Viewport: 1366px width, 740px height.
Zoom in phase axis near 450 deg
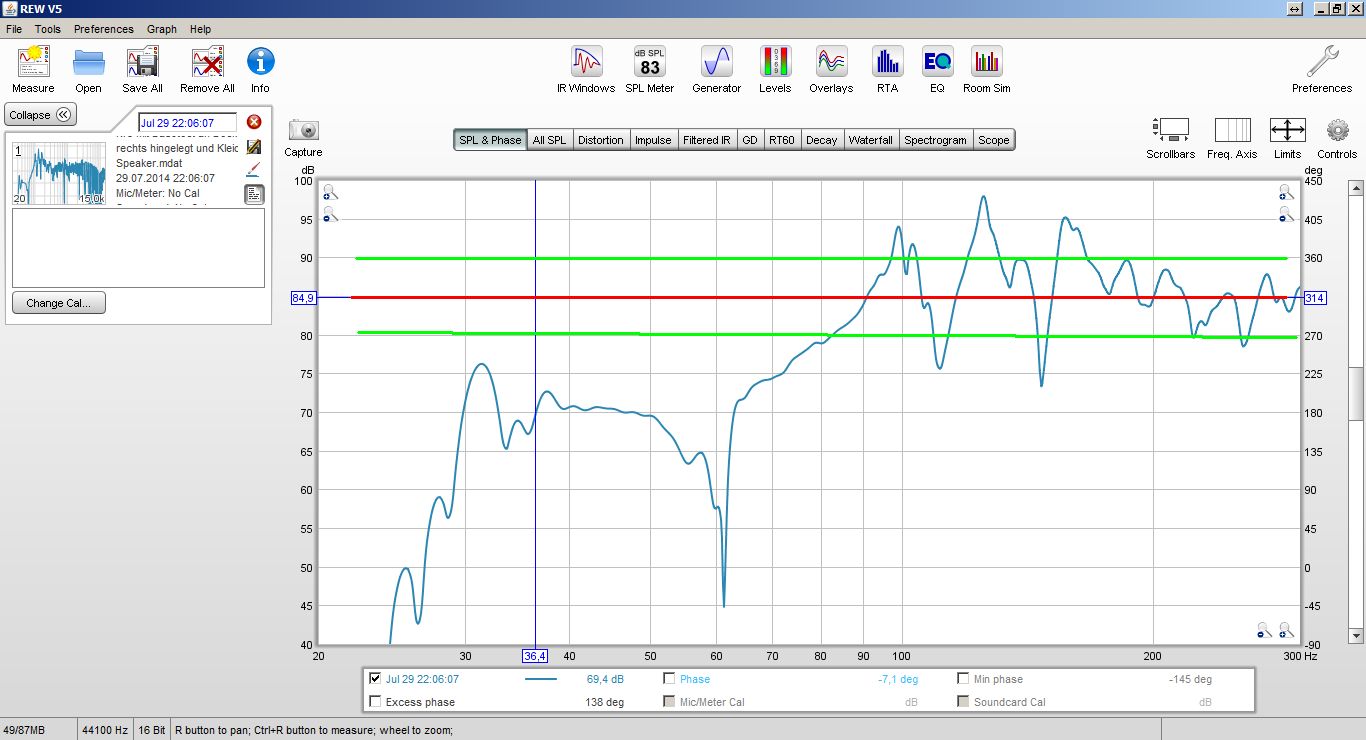[1286, 192]
